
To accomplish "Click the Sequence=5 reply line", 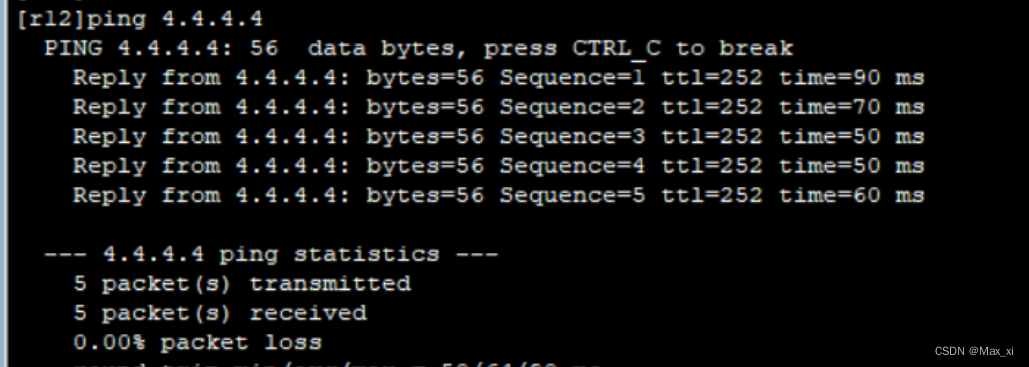I will click(x=498, y=196).
